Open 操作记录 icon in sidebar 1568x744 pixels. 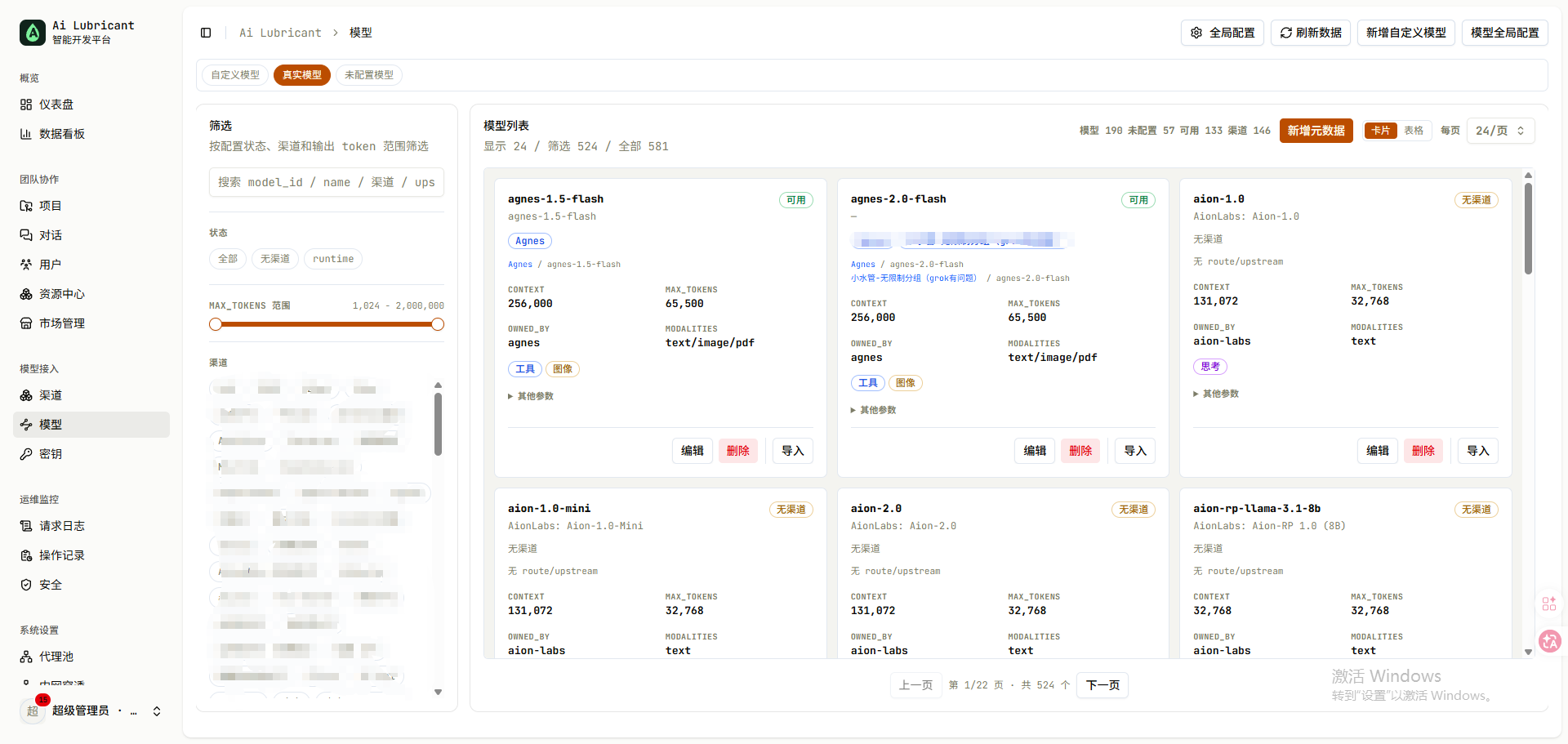pyautogui.click(x=26, y=555)
